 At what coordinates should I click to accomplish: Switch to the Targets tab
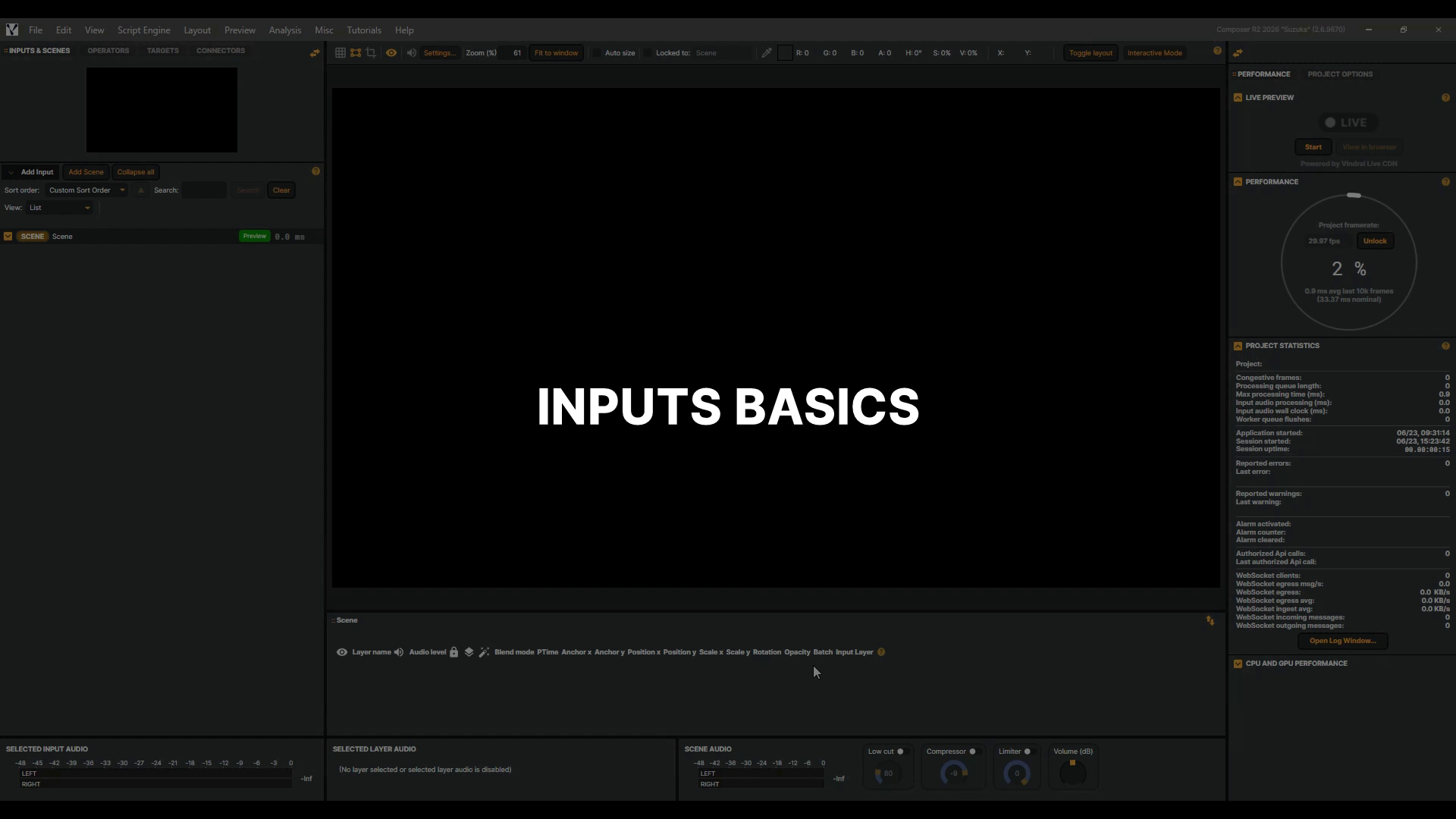[x=163, y=51]
